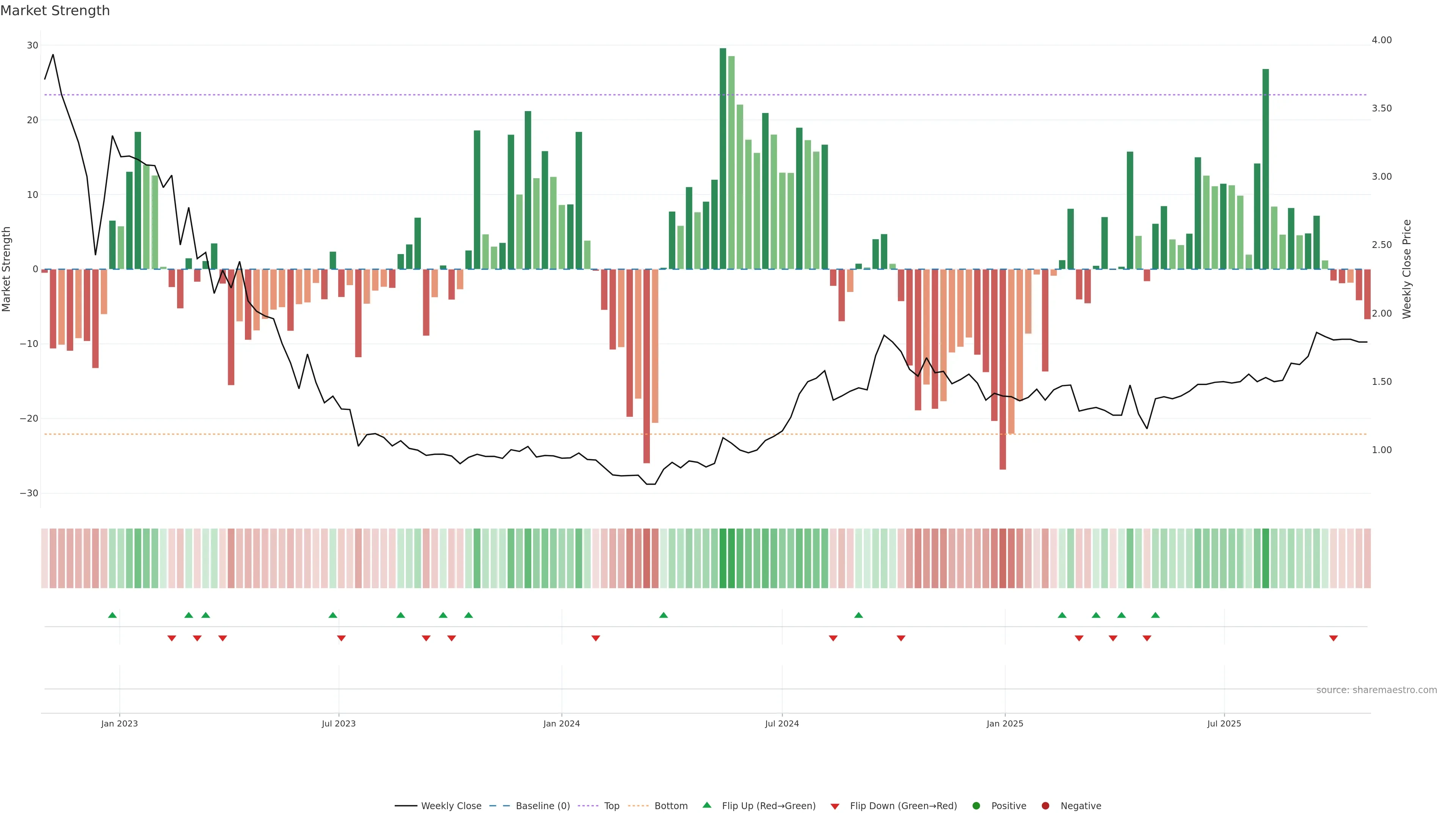Click the green flip-up triangle near Jul 2023
1456x819 pixels.
click(333, 615)
